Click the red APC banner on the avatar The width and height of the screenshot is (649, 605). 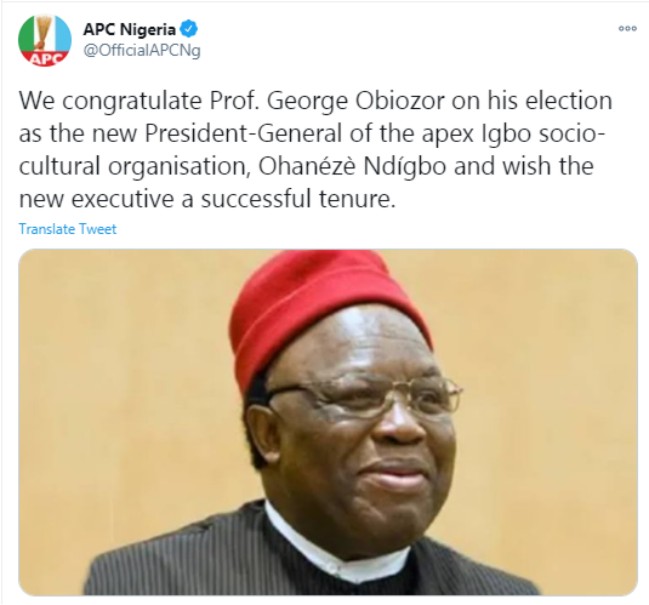pos(45,58)
